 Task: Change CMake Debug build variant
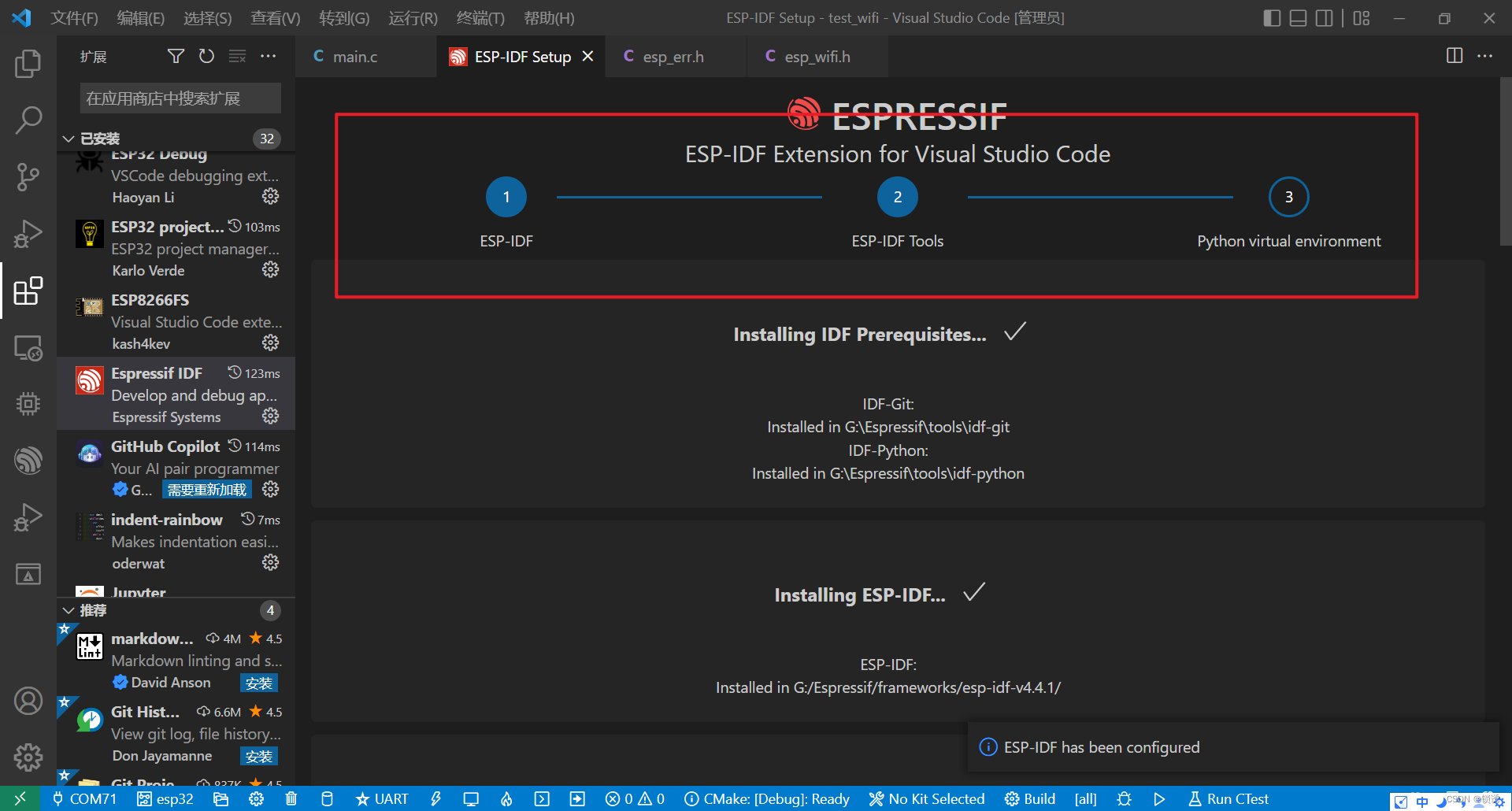pyautogui.click(x=767, y=798)
